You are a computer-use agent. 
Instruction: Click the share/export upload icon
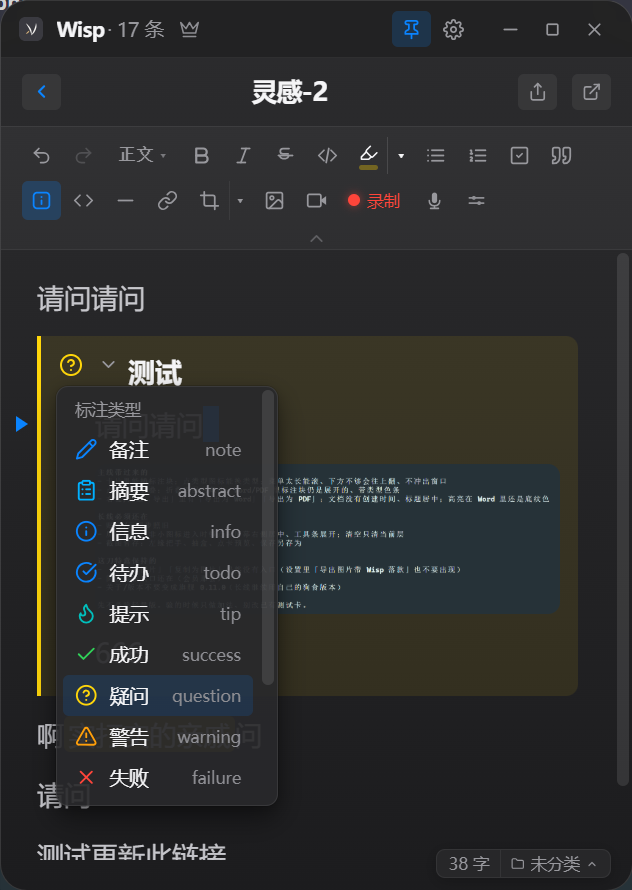(537, 91)
